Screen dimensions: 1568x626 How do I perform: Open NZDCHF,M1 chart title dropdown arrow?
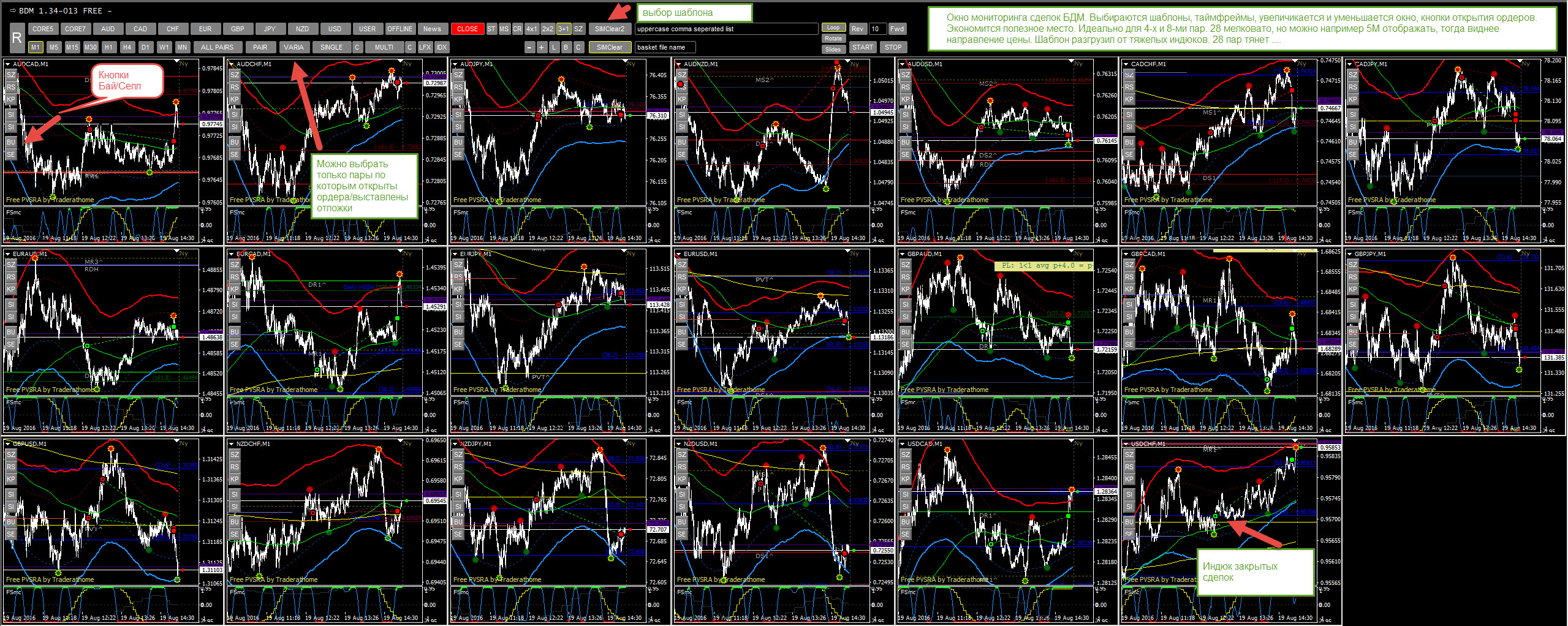231,443
